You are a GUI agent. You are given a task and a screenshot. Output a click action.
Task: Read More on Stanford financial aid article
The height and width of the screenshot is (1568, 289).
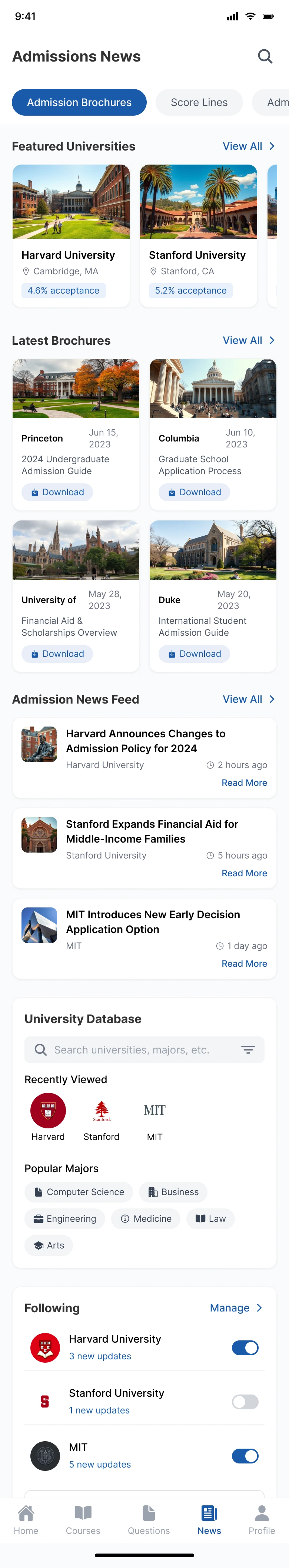pos(244,873)
